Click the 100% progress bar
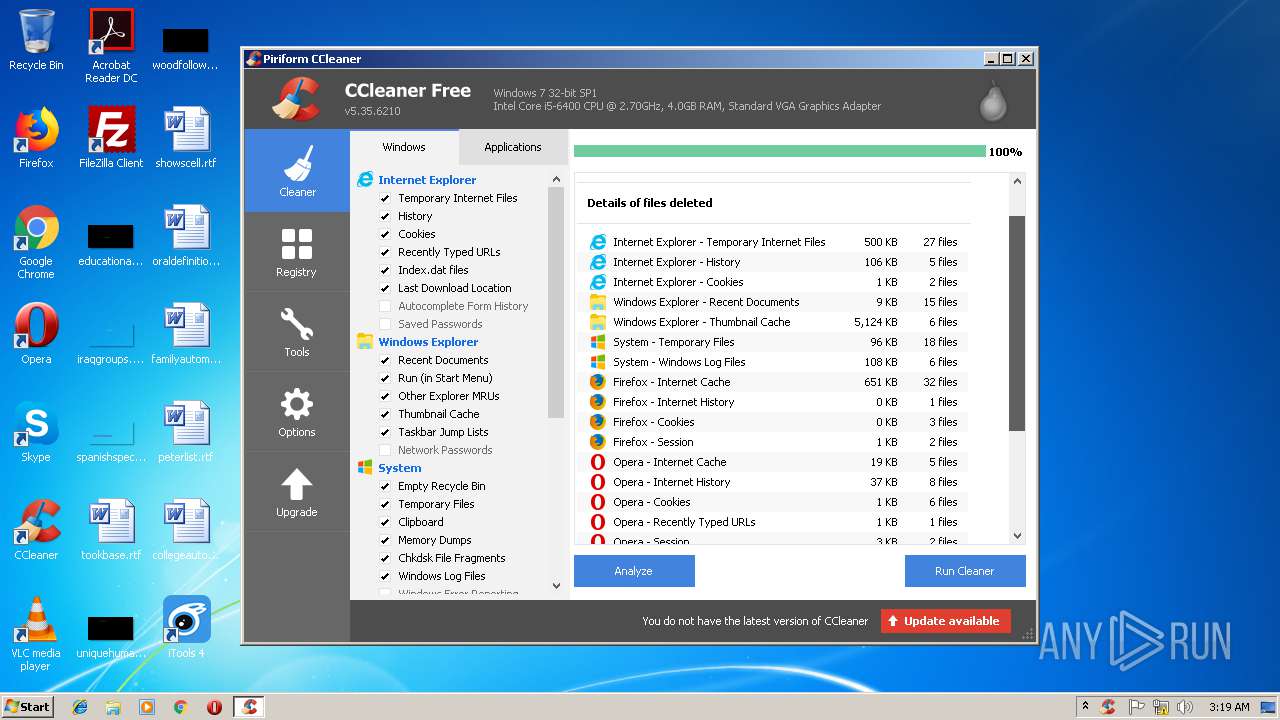Screen dimensions: 1280x720 point(780,152)
